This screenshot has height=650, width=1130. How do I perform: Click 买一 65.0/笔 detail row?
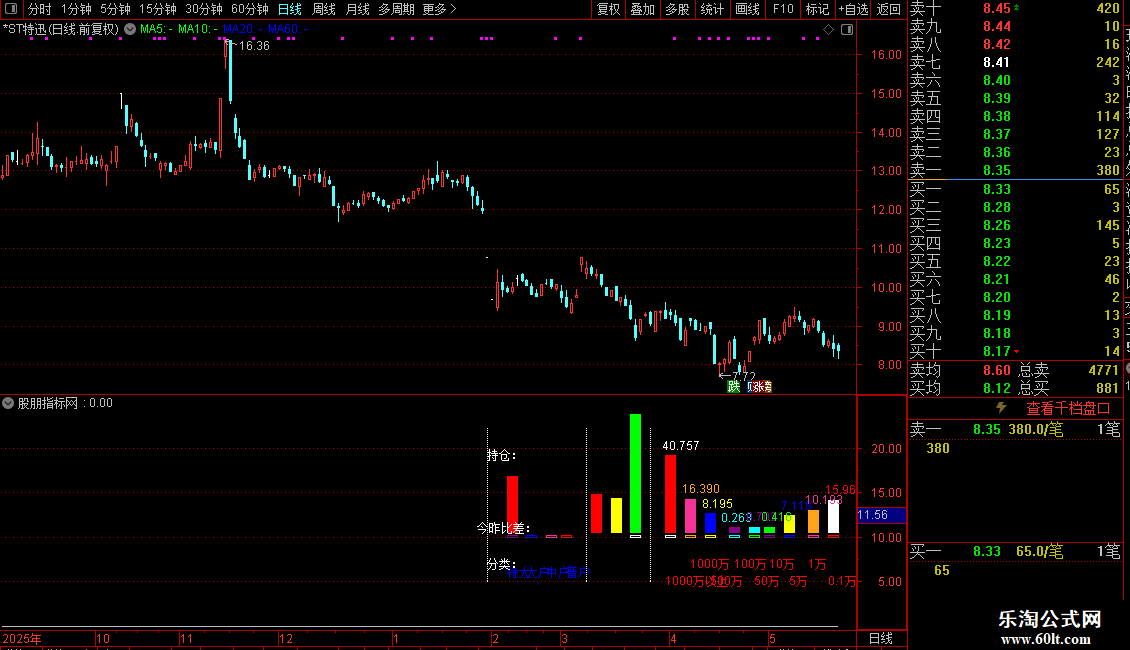pyautogui.click(x=1015, y=551)
